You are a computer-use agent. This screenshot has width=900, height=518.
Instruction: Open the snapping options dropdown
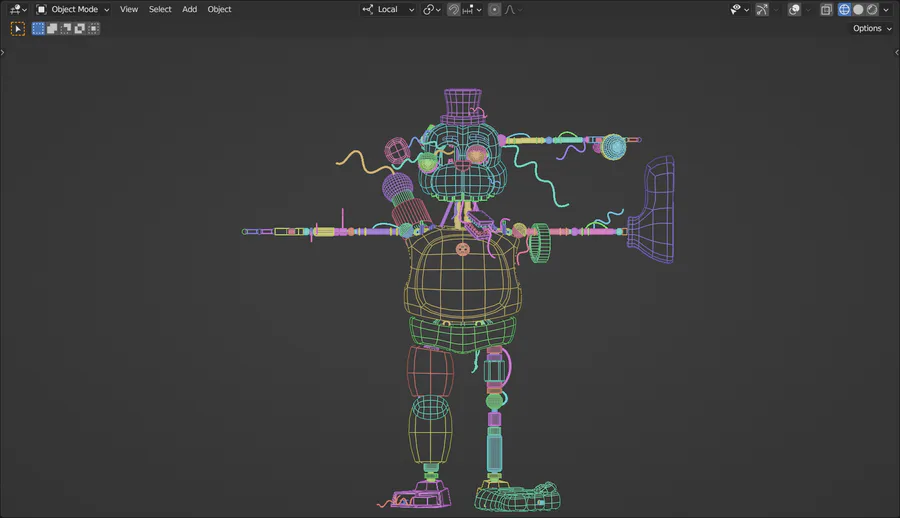click(x=472, y=9)
